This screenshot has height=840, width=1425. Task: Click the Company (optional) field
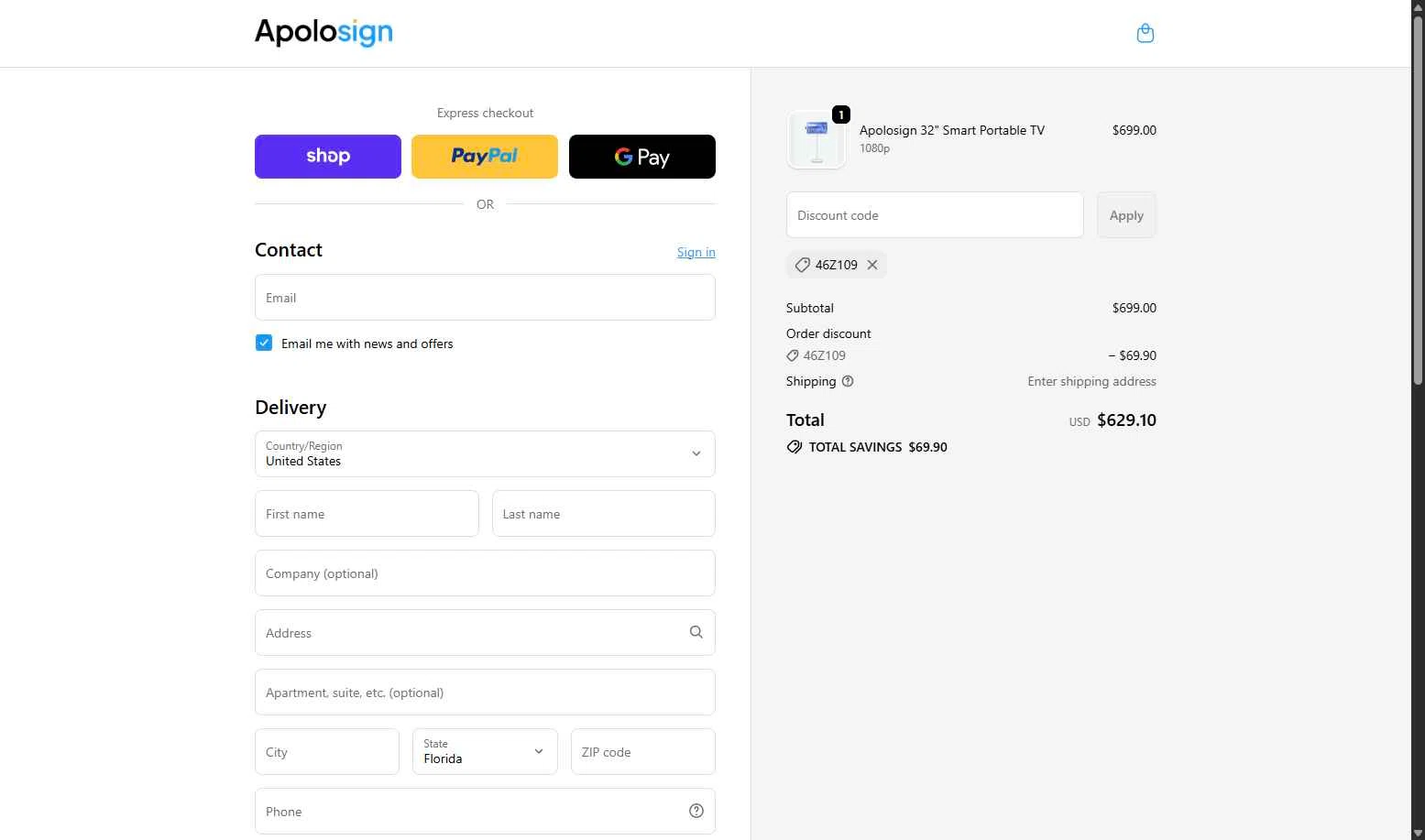pos(485,573)
